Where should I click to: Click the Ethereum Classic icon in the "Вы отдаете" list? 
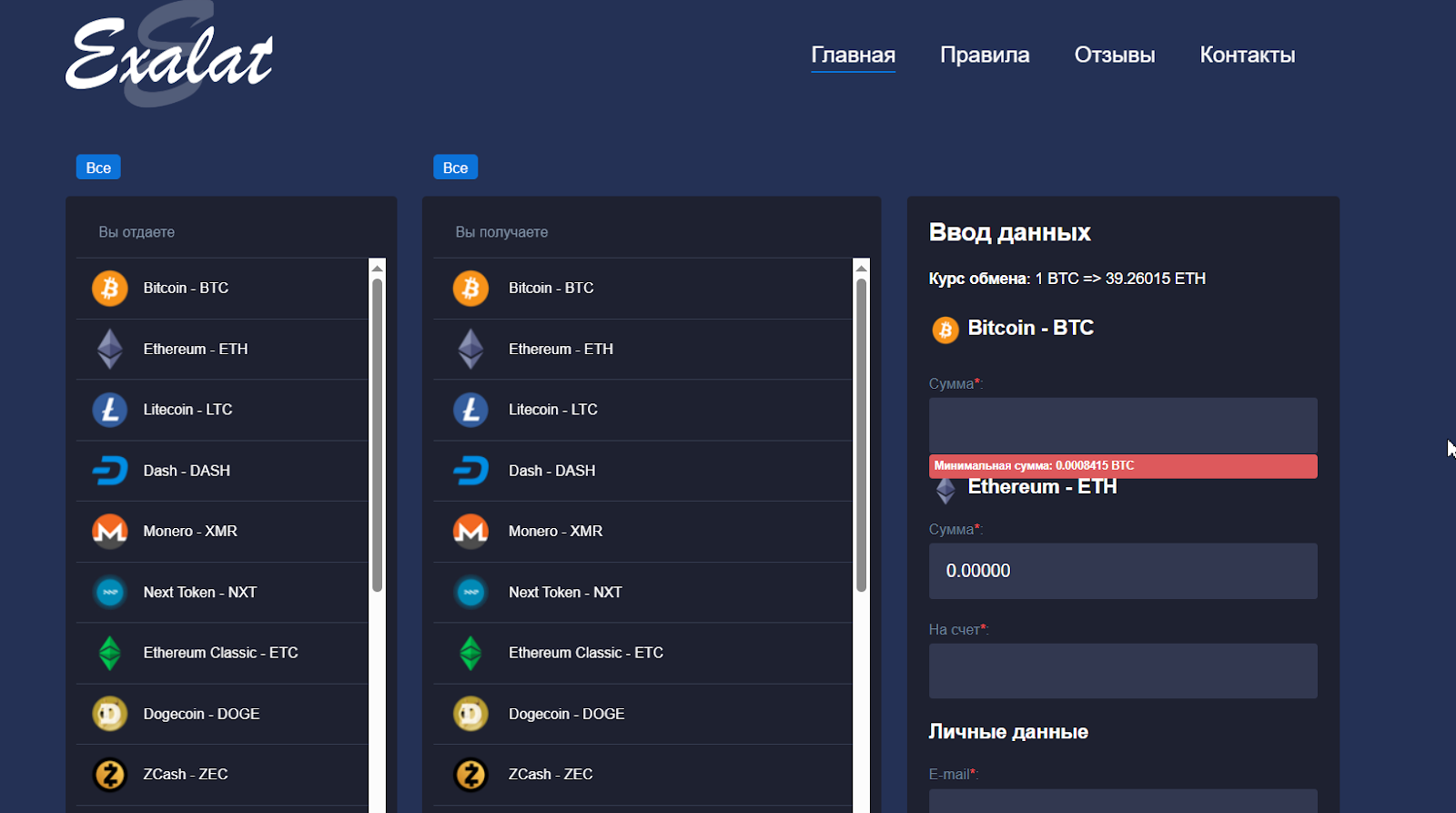110,653
